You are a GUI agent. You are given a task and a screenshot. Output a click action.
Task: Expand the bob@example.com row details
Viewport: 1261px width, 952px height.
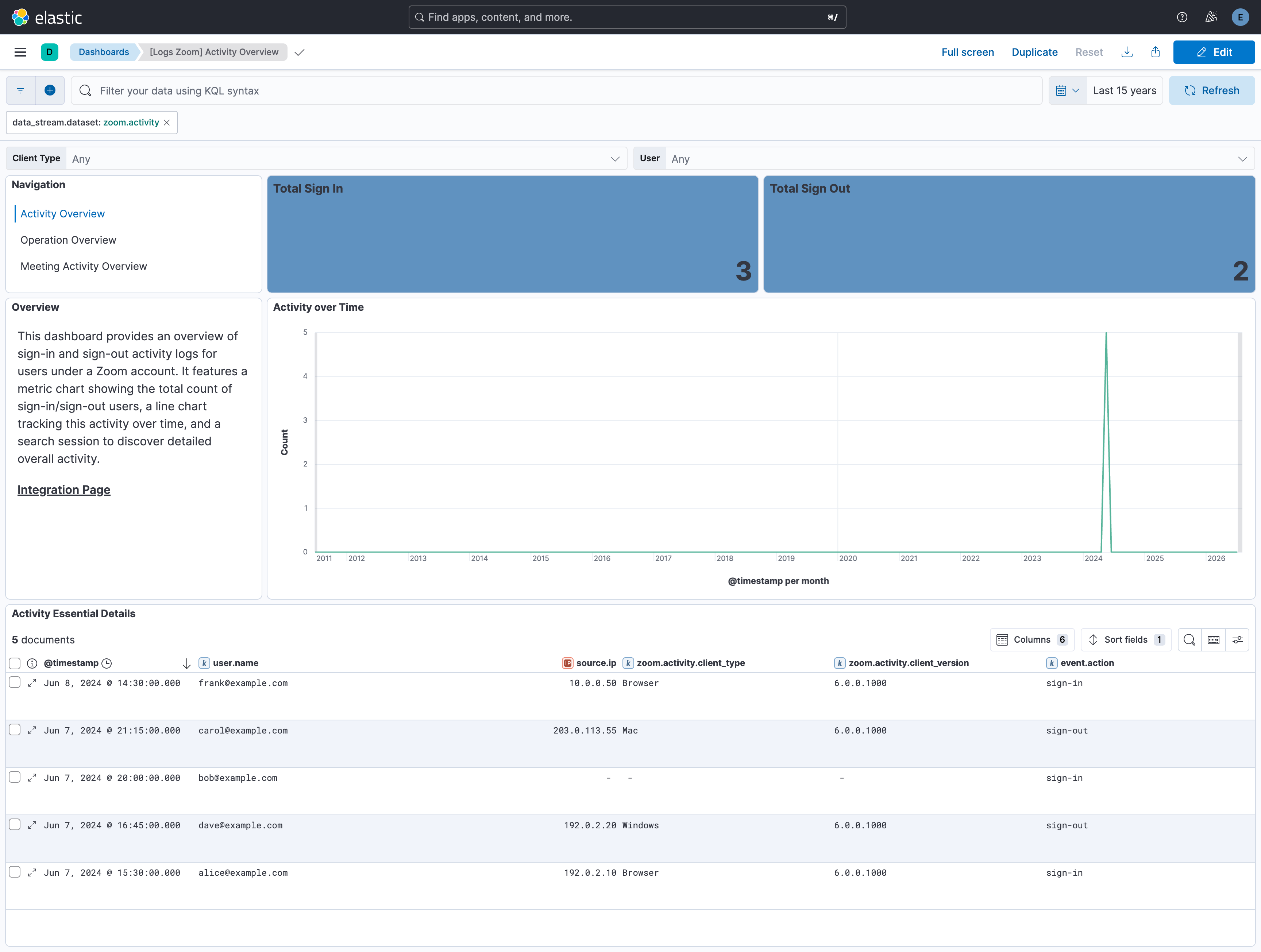(x=32, y=778)
